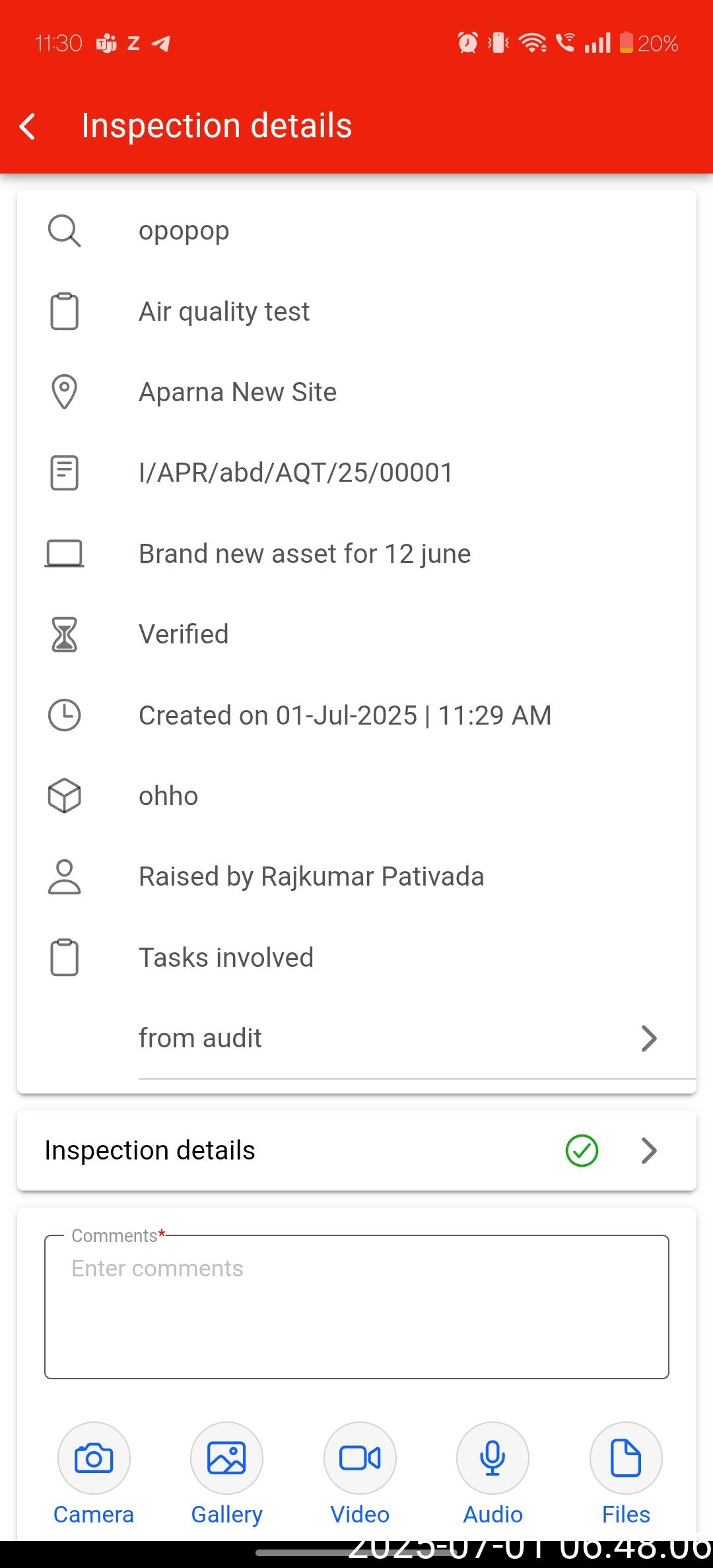The height and width of the screenshot is (1568, 713).
Task: Tap the Audio microphone icon
Action: [x=492, y=1458]
